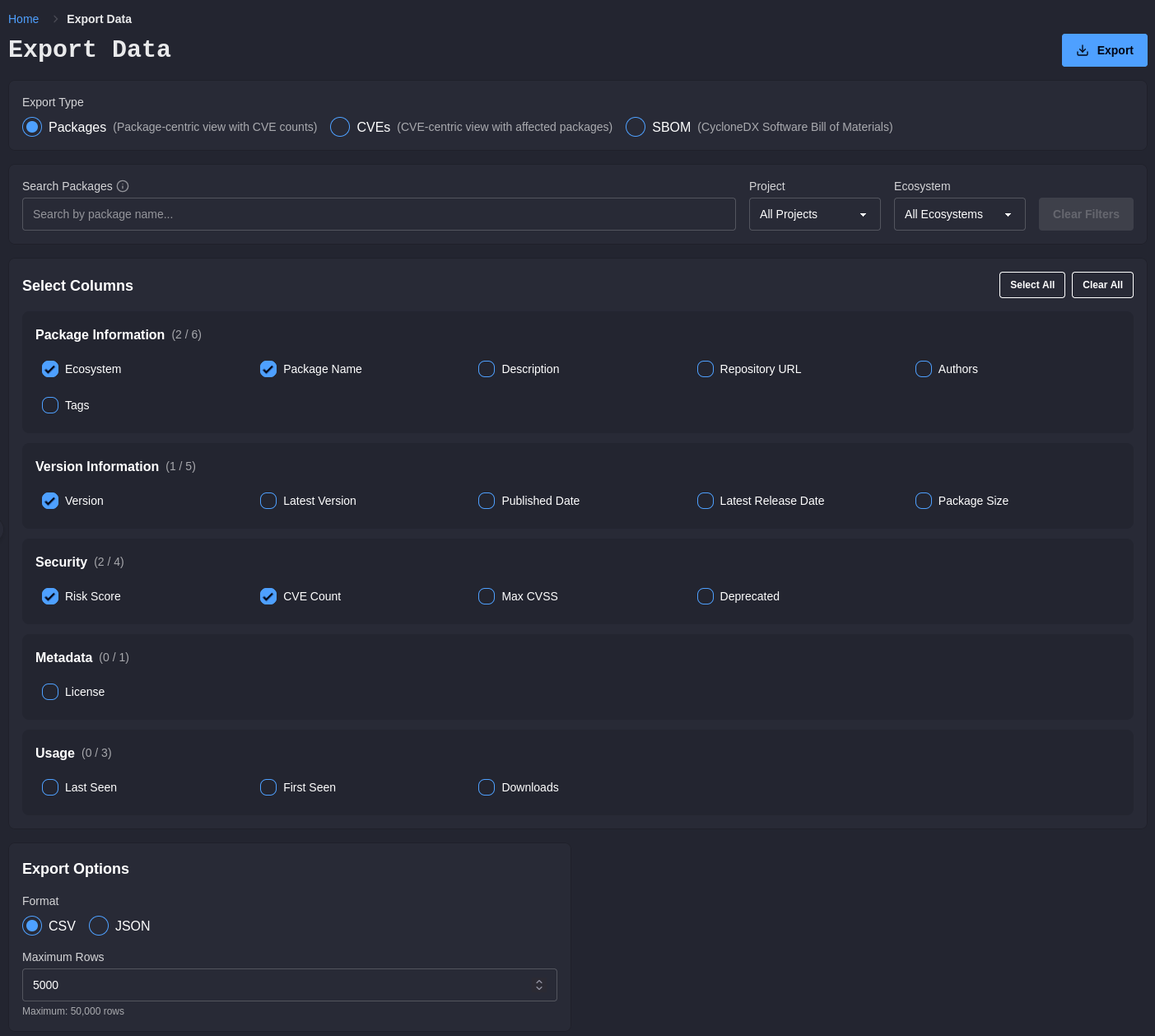Enable the Description column
The width and height of the screenshot is (1155, 1036).
pos(487,369)
